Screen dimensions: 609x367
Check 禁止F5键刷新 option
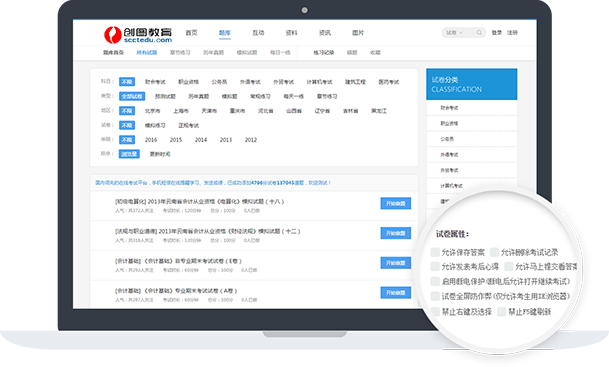(502, 311)
